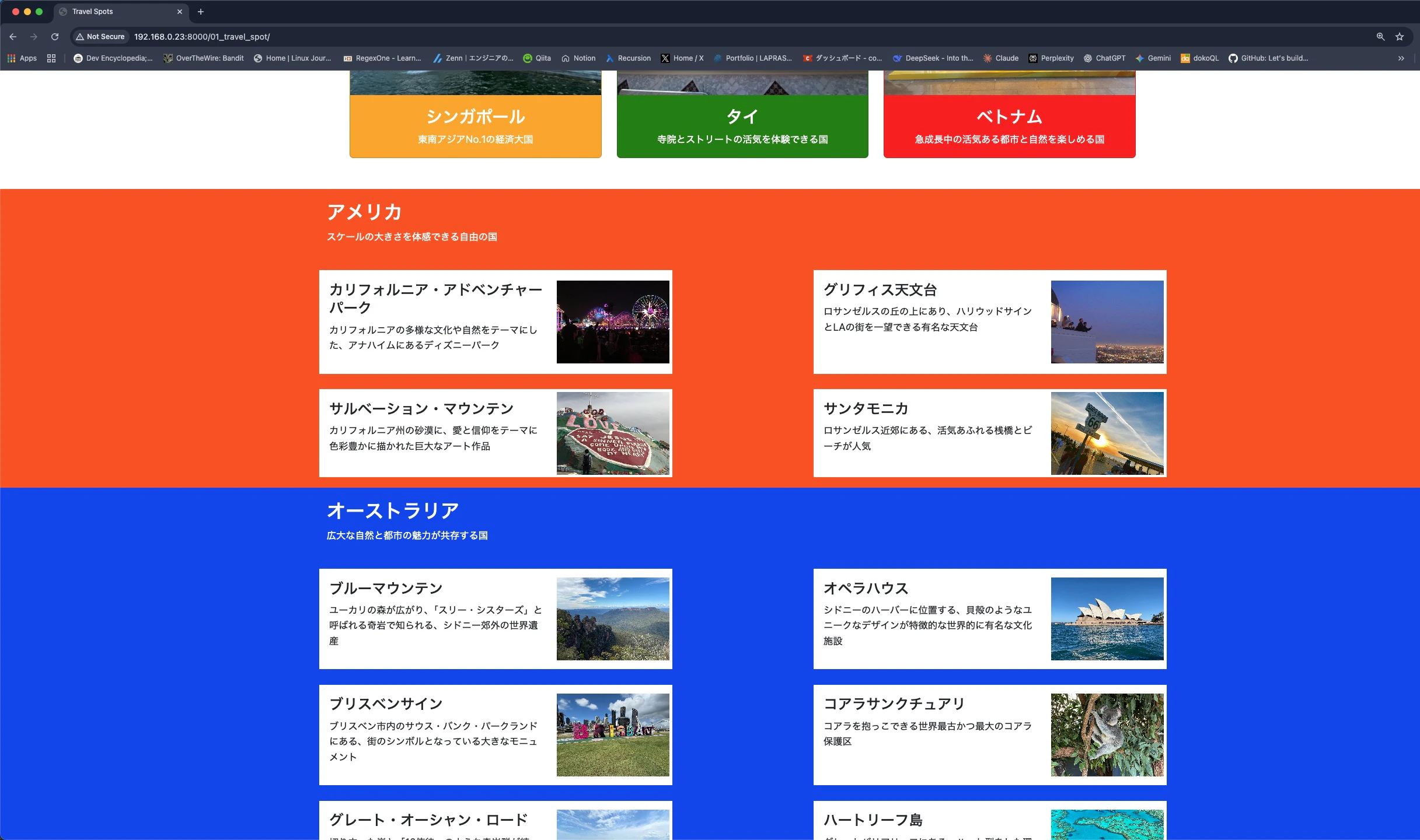Open the DeepSeek bookmark
The height and width of the screenshot is (840, 1420).
[x=933, y=58]
